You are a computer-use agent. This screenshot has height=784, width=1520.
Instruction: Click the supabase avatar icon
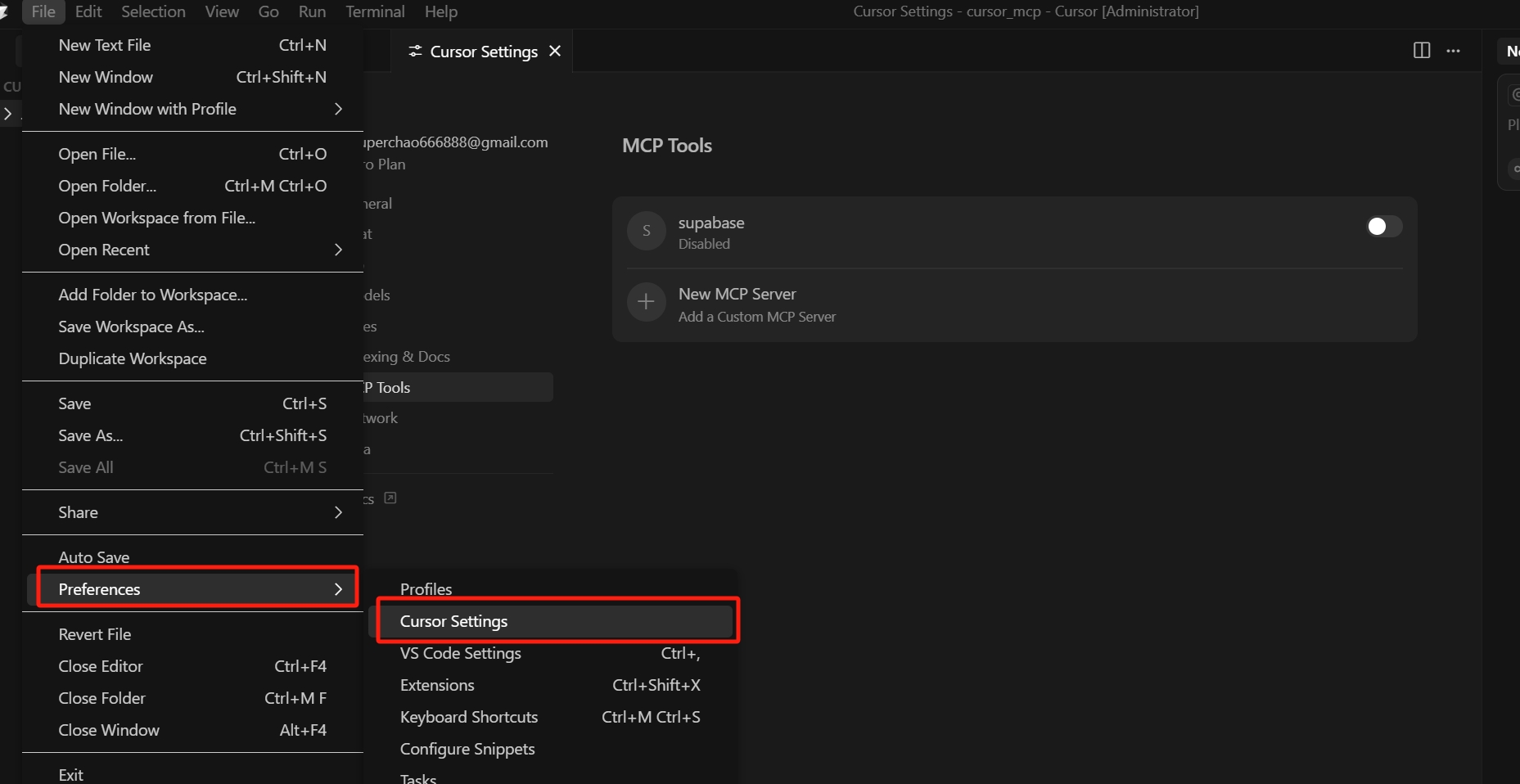pos(646,231)
